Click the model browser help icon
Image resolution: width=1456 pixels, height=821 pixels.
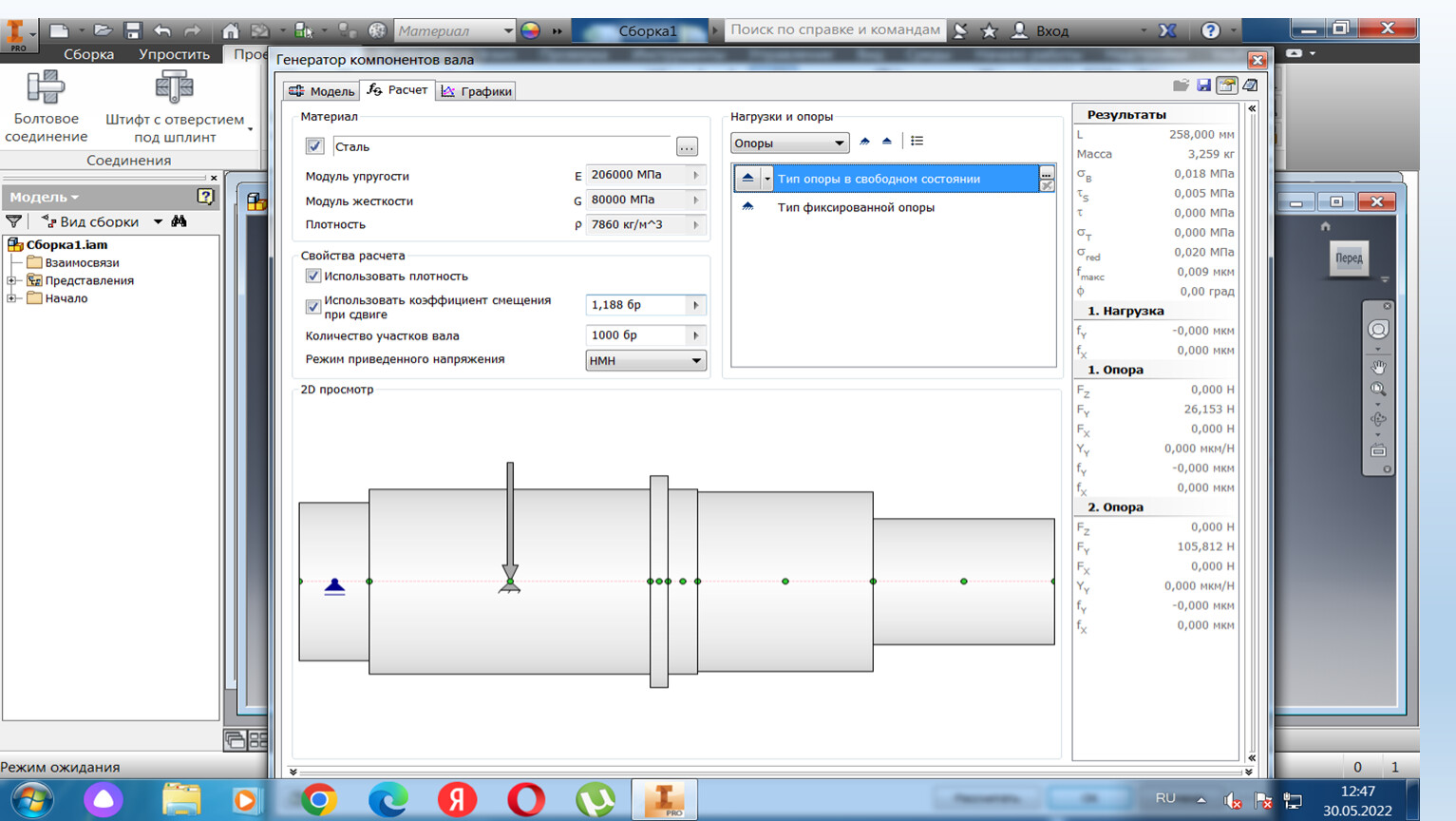205,197
